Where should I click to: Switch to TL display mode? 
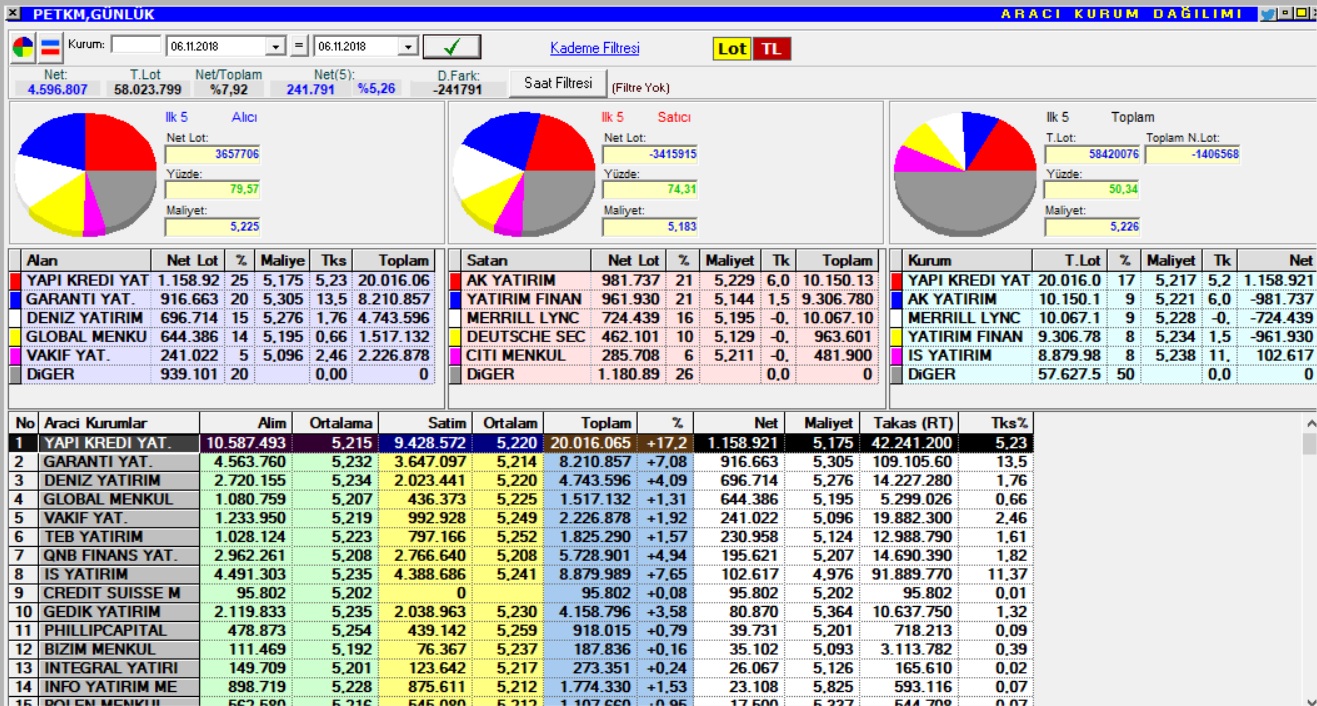click(x=771, y=49)
